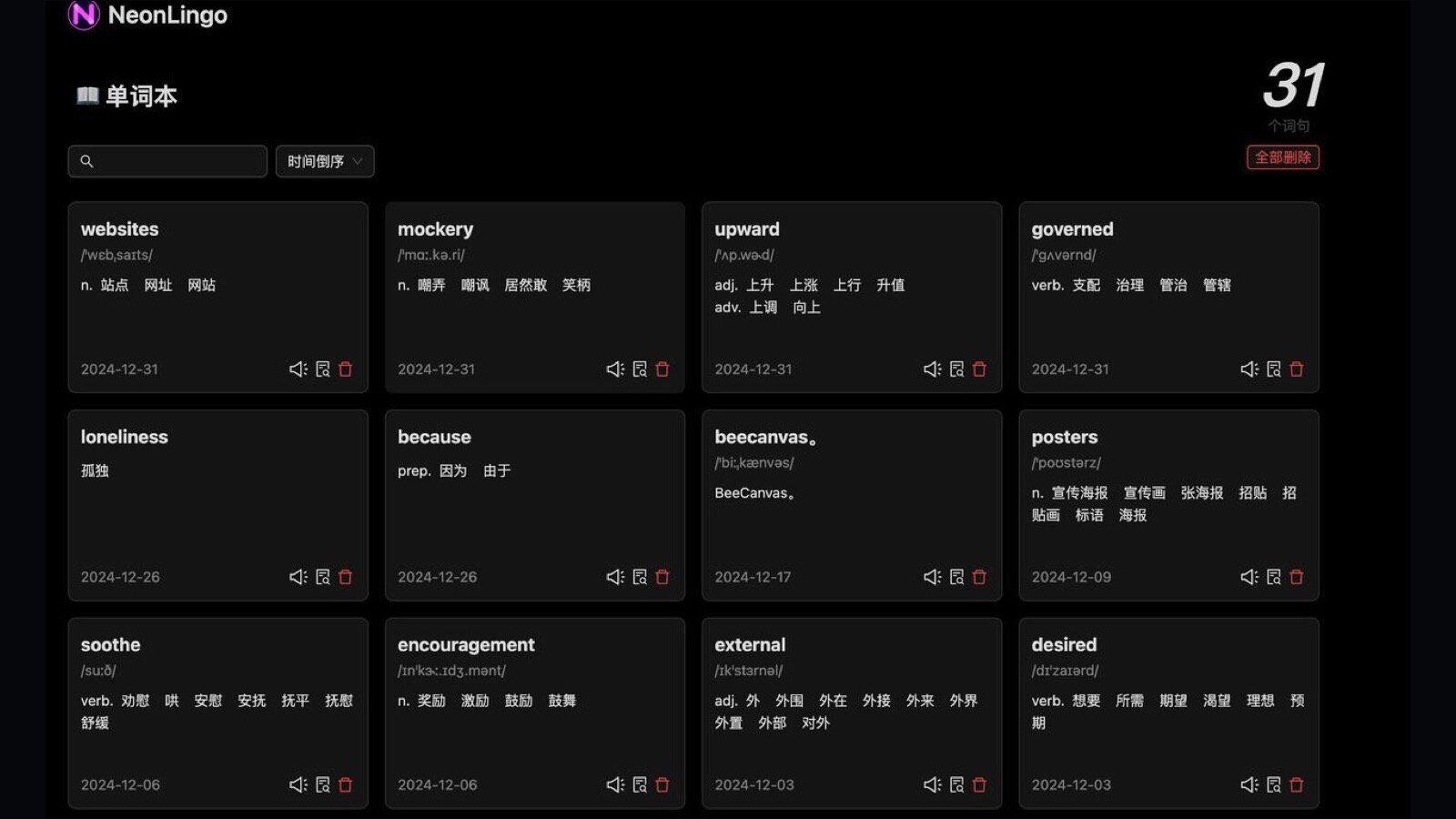1456x819 pixels.
Task: Play pronunciation audio for 'governed'
Action: (x=1249, y=369)
